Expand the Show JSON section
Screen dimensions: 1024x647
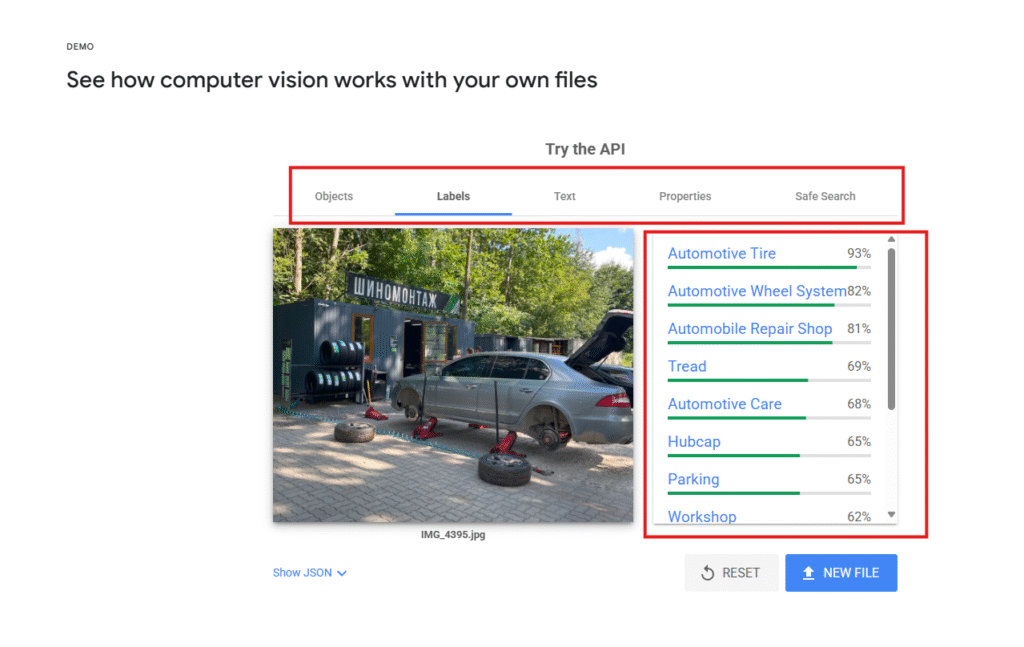pos(310,573)
